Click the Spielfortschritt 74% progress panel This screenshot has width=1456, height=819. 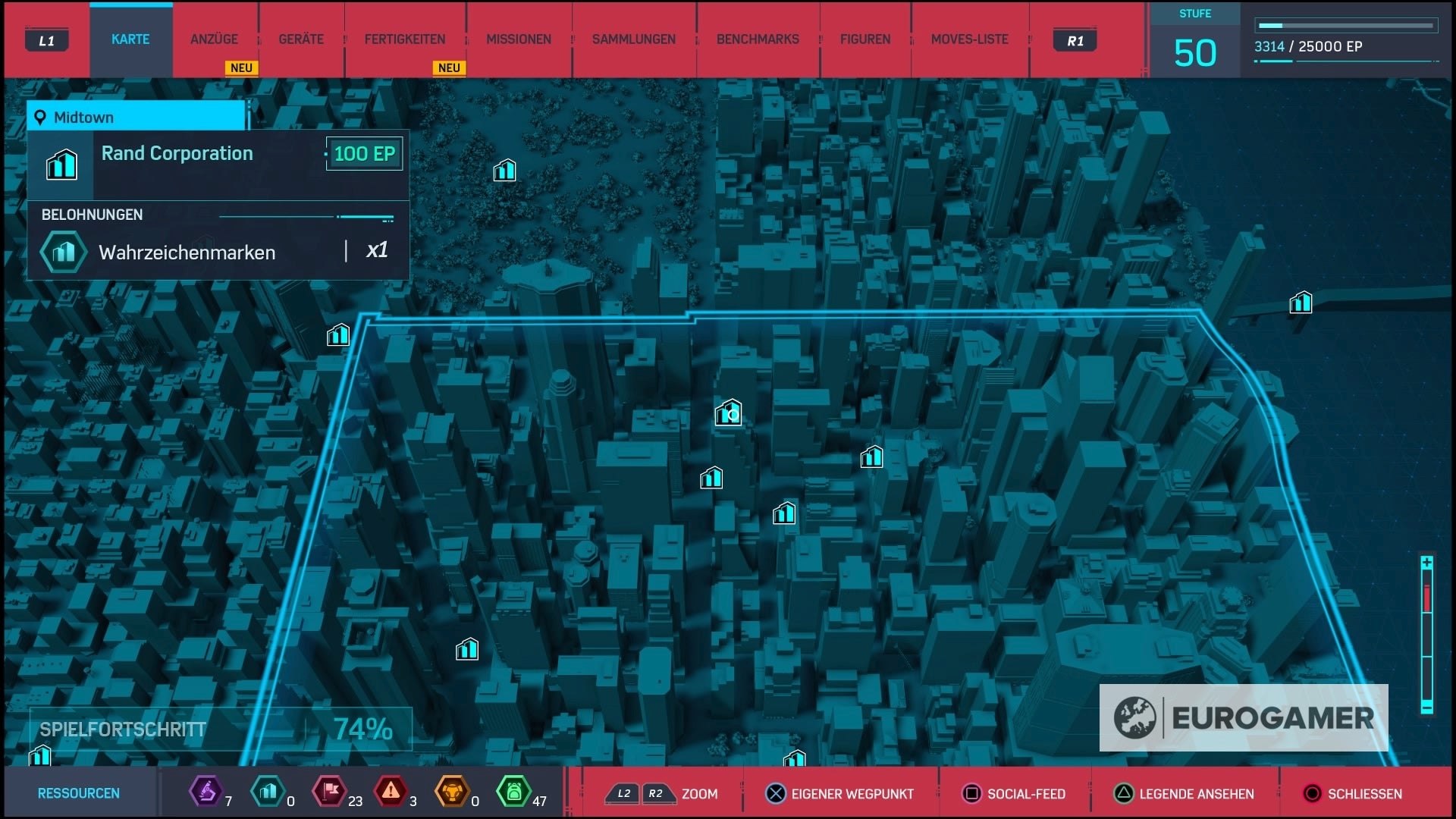221,729
